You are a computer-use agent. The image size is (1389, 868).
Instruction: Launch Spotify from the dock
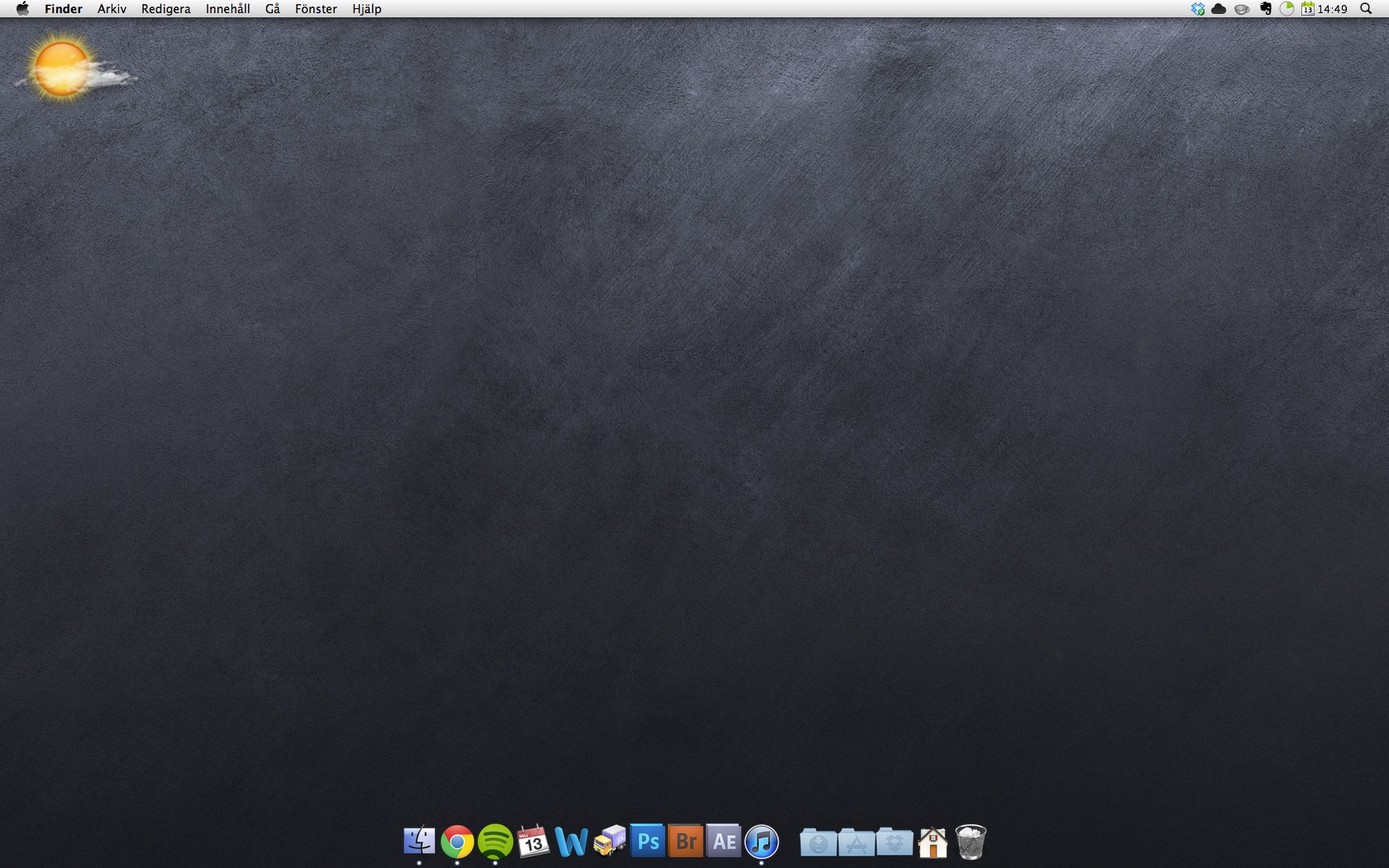click(x=495, y=842)
